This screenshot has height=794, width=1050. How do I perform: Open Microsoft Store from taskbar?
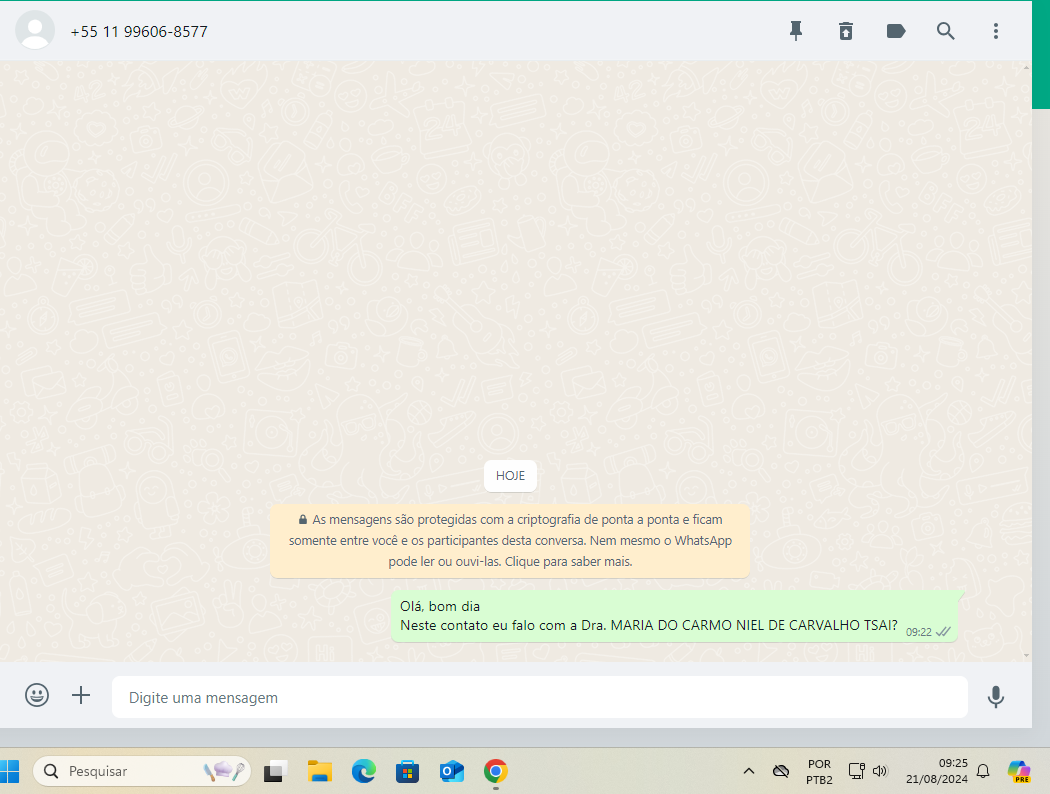click(407, 771)
